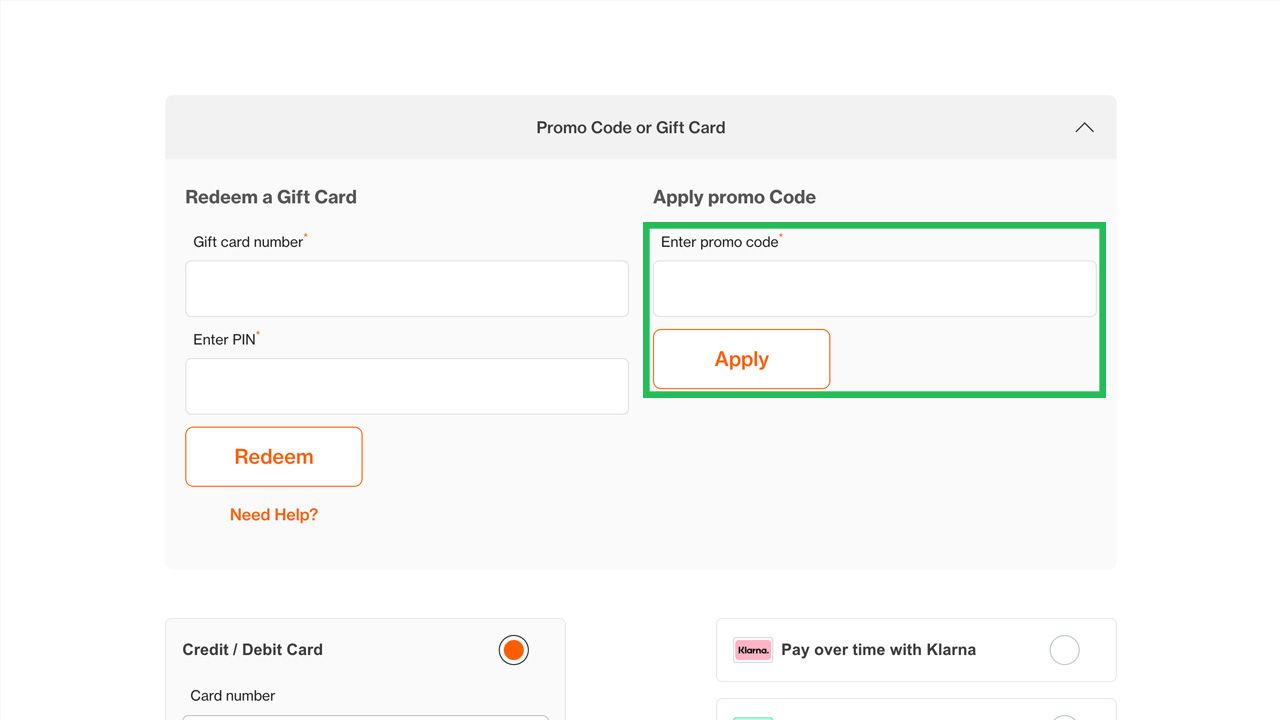This screenshot has height=720, width=1280.
Task: Click the Klarna logo icon
Action: [x=753, y=650]
